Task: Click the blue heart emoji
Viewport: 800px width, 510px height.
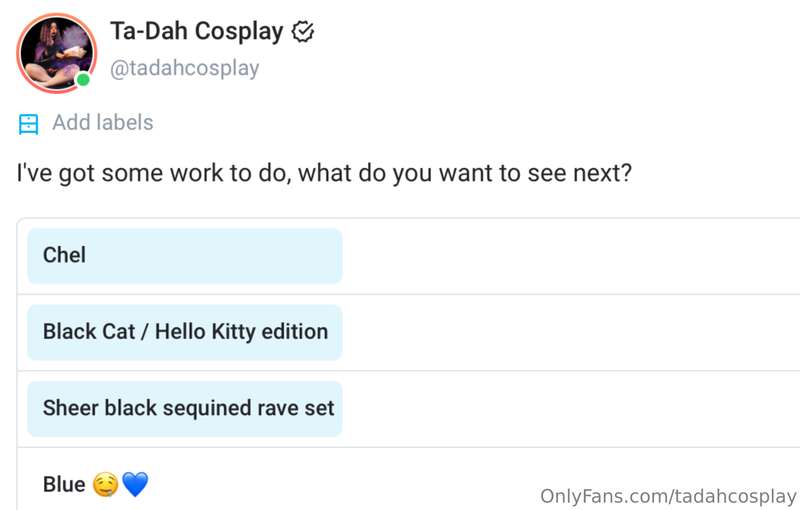Action: tap(135, 484)
